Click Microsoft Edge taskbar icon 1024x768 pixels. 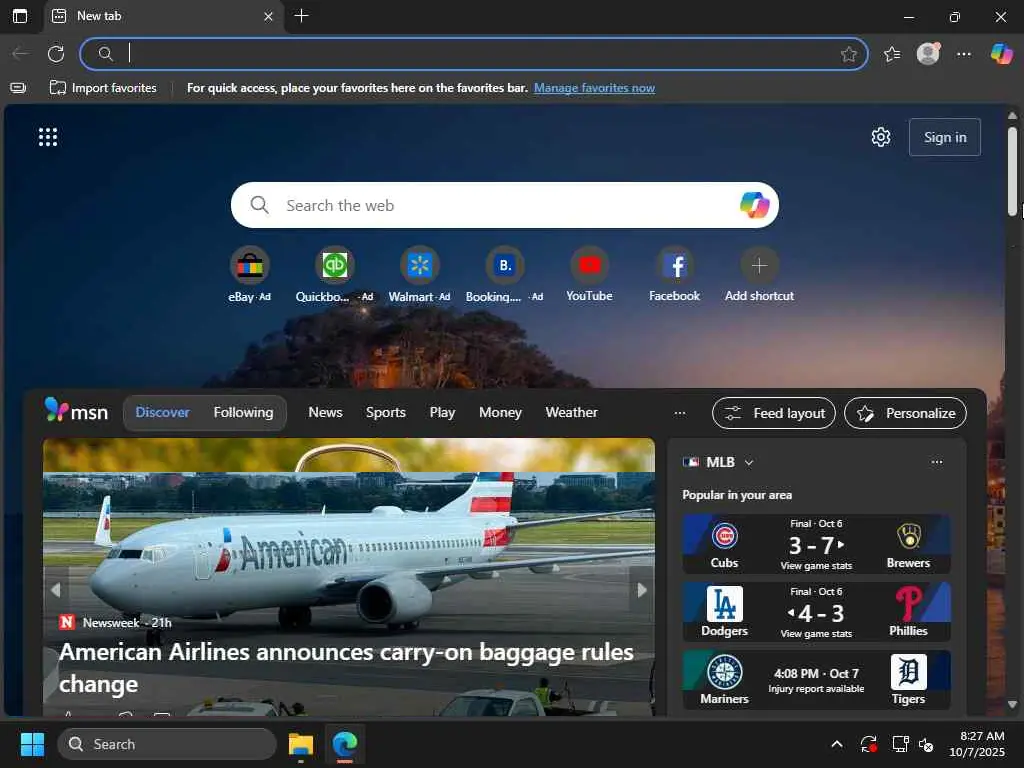tap(345, 744)
